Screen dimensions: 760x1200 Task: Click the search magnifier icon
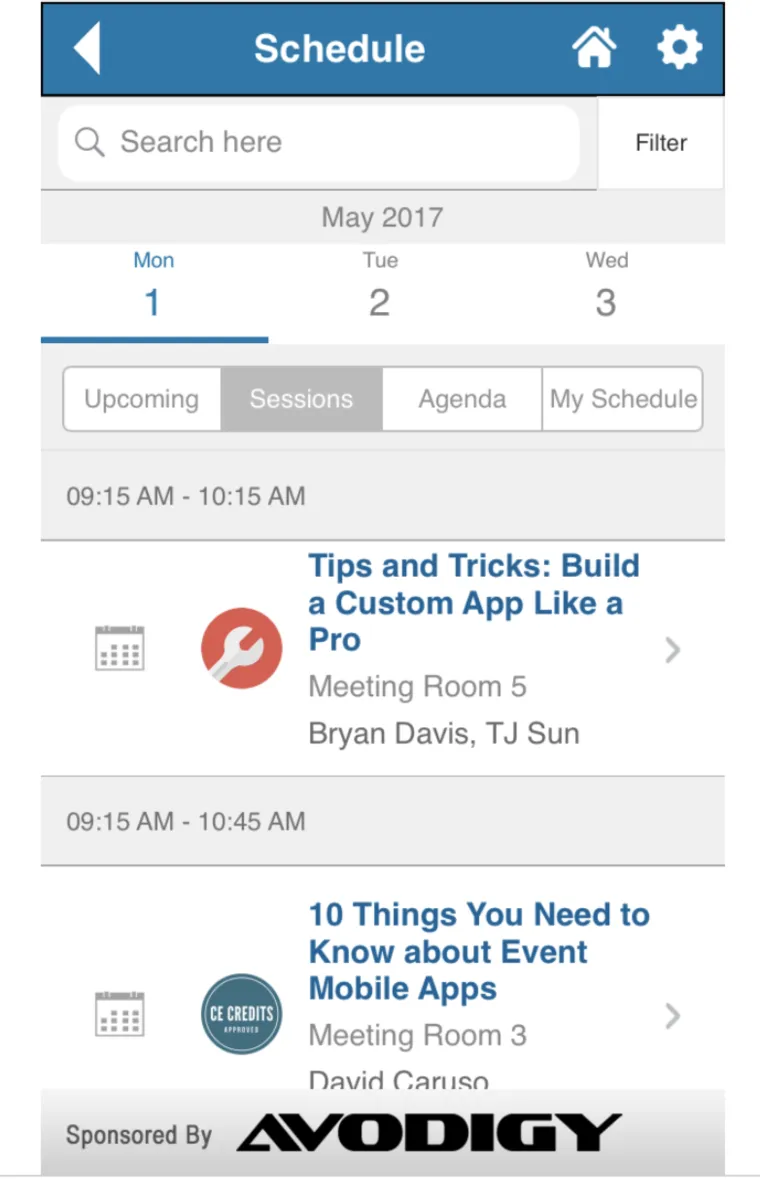[89, 142]
